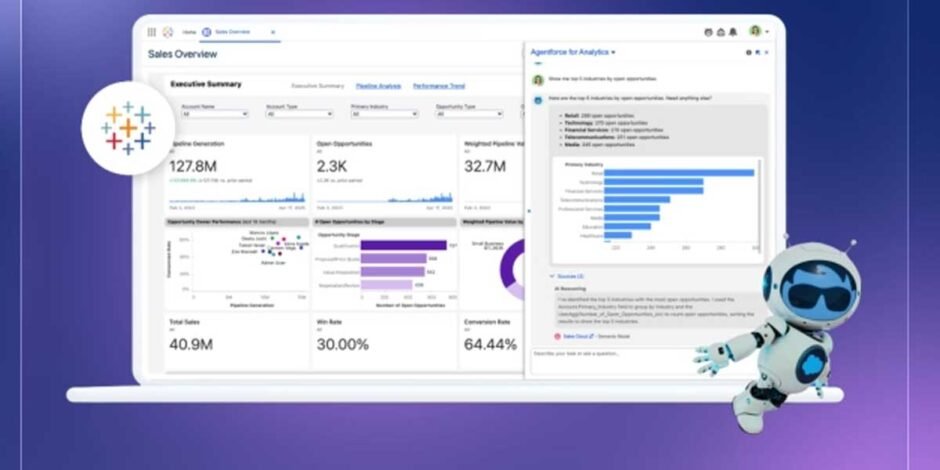Click the chat chart vertical scrollbar
The height and width of the screenshot is (470, 940).
coord(761,205)
